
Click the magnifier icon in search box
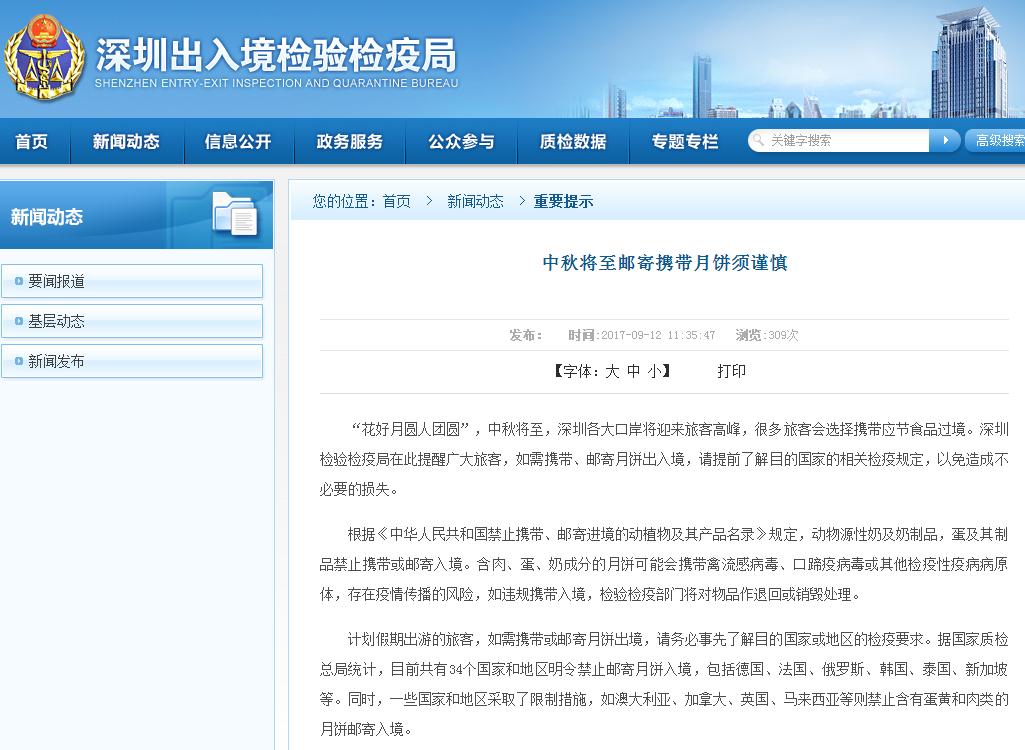click(758, 140)
